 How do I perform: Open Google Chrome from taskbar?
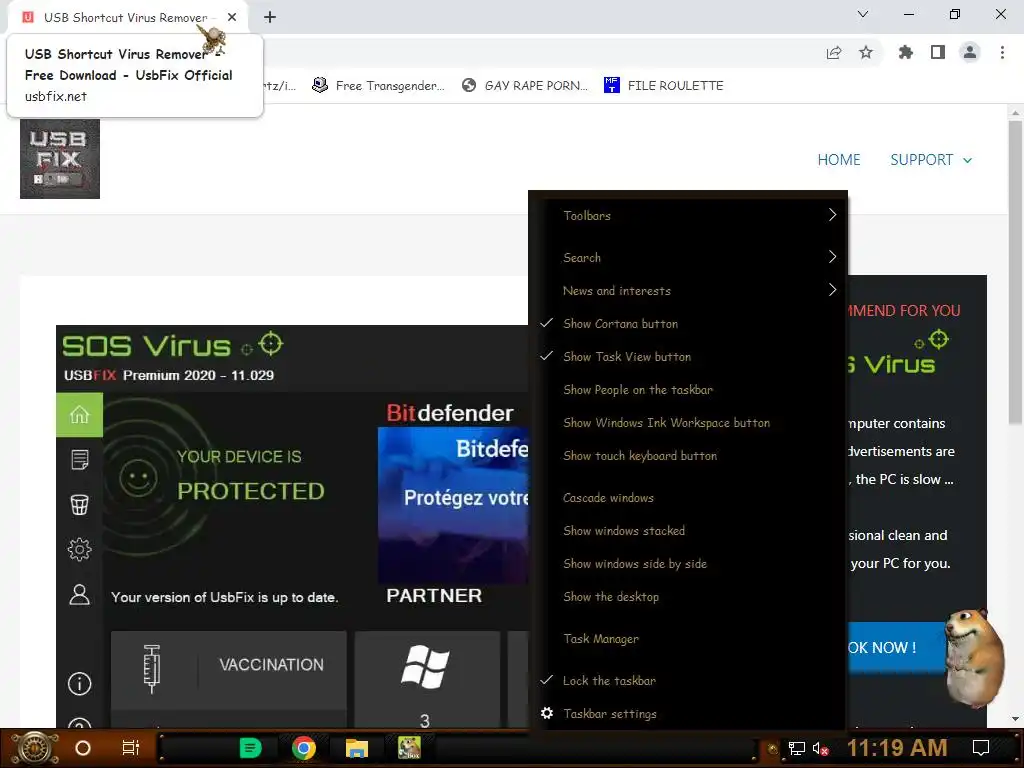point(304,748)
